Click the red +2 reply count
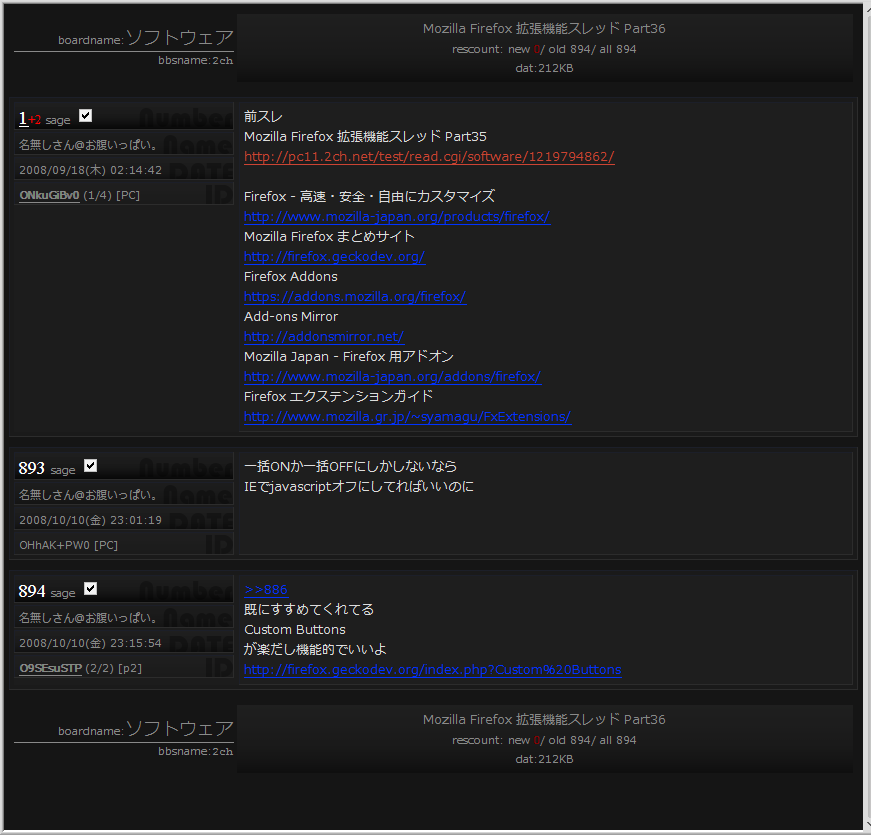This screenshot has width=871, height=835. coord(34,120)
